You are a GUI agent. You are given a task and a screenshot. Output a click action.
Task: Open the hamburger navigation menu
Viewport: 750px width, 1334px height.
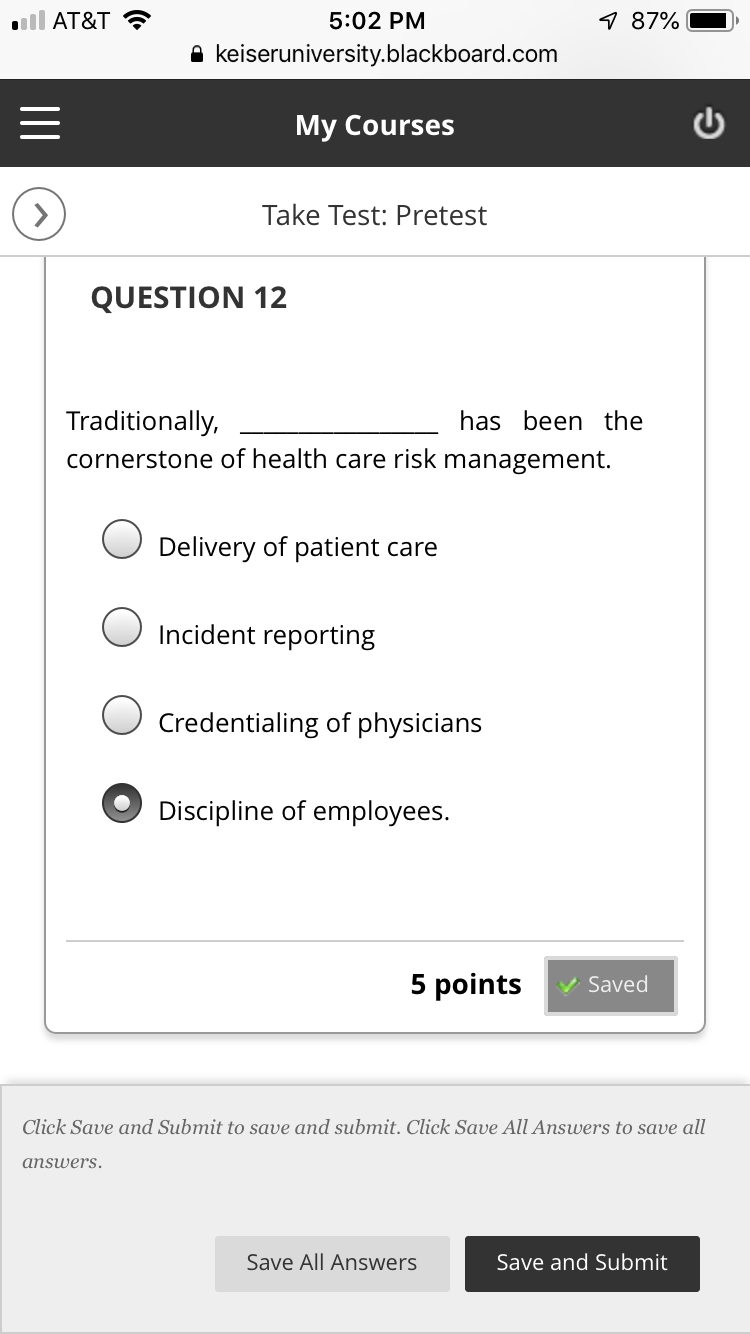tap(40, 122)
